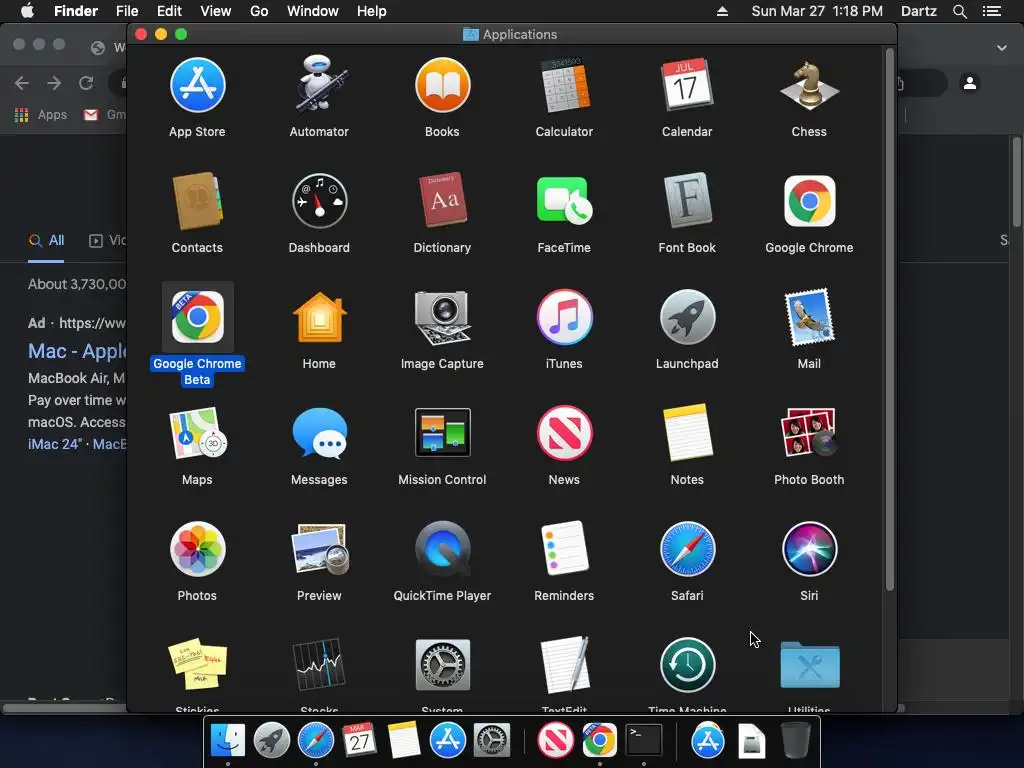The width and height of the screenshot is (1024, 768).
Task: Select the Dashboard gauge icon
Action: [319, 201]
